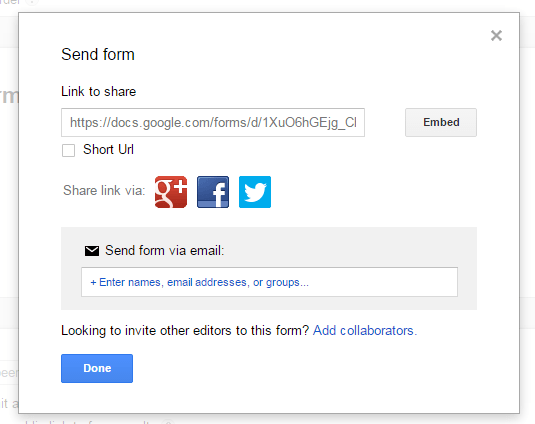Click the Share link via label
Screen dimensions: 535x424
coord(104,190)
